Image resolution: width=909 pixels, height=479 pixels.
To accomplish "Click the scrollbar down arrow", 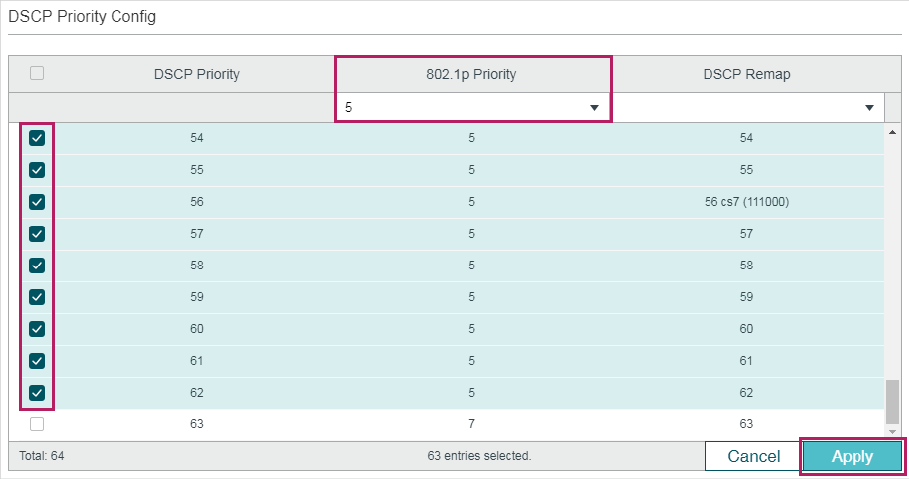I will (x=892, y=431).
